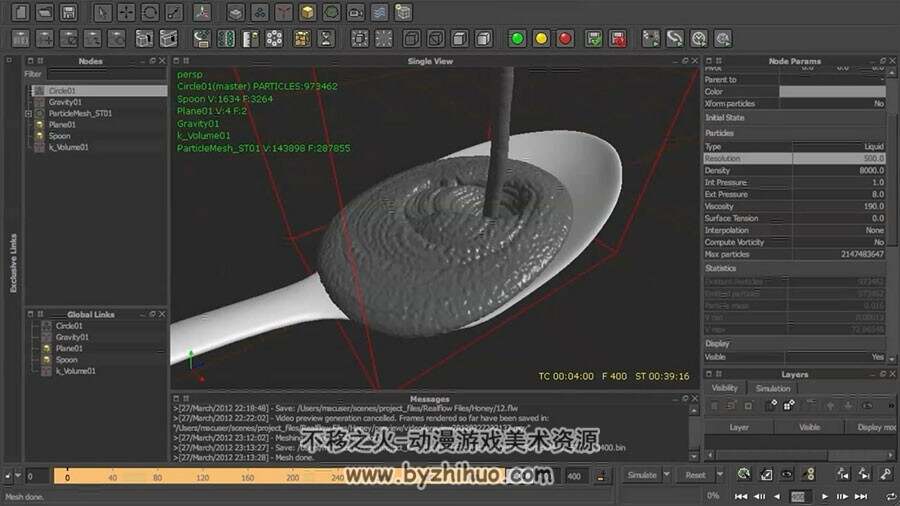900x506 pixels.
Task: Click the Save floppy disk icon
Action: click(68, 12)
